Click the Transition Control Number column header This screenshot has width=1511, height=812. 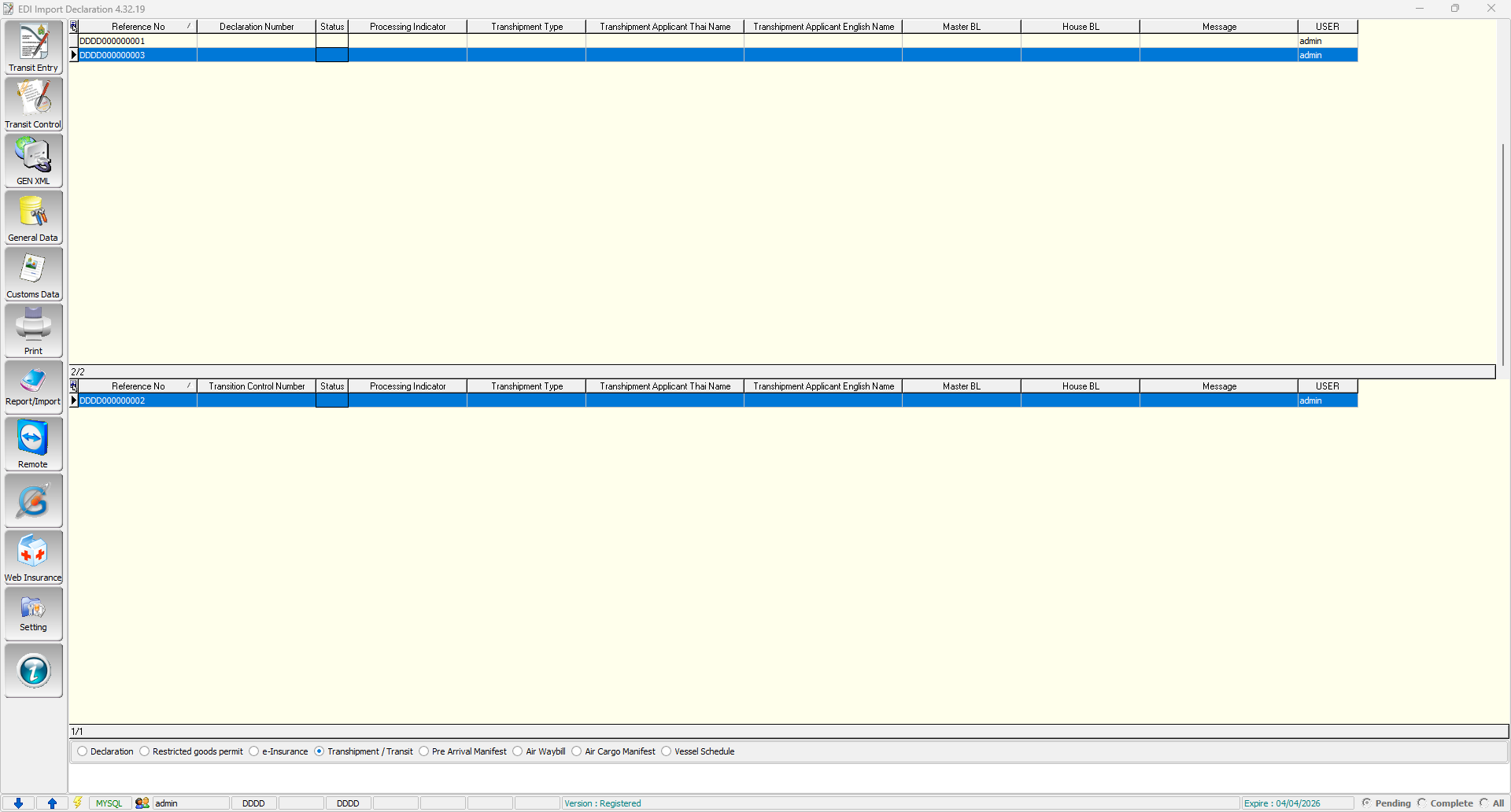pos(257,386)
